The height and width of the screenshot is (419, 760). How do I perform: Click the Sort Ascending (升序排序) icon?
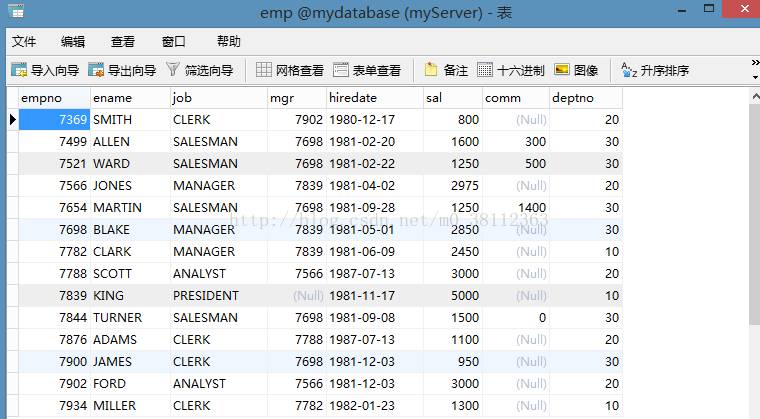coord(629,70)
